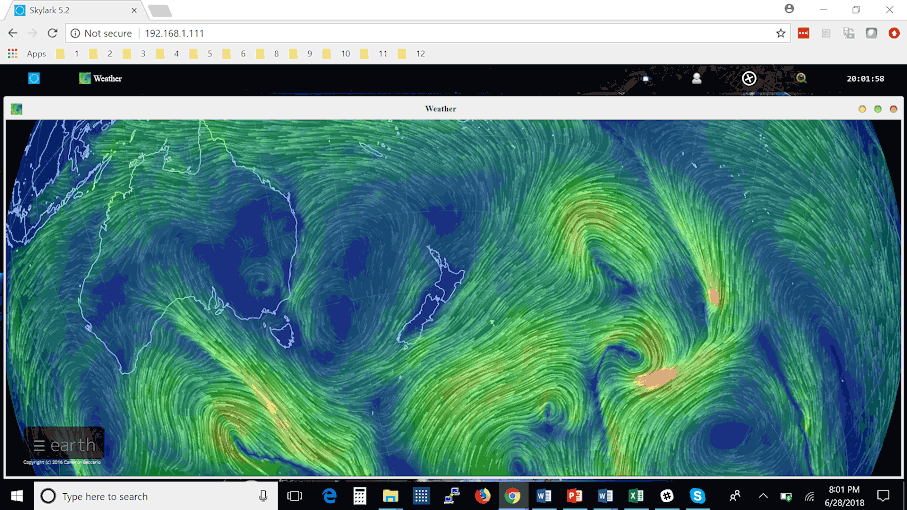Open bookmark folder 3
Screen dimensions: 907x510
[135, 54]
